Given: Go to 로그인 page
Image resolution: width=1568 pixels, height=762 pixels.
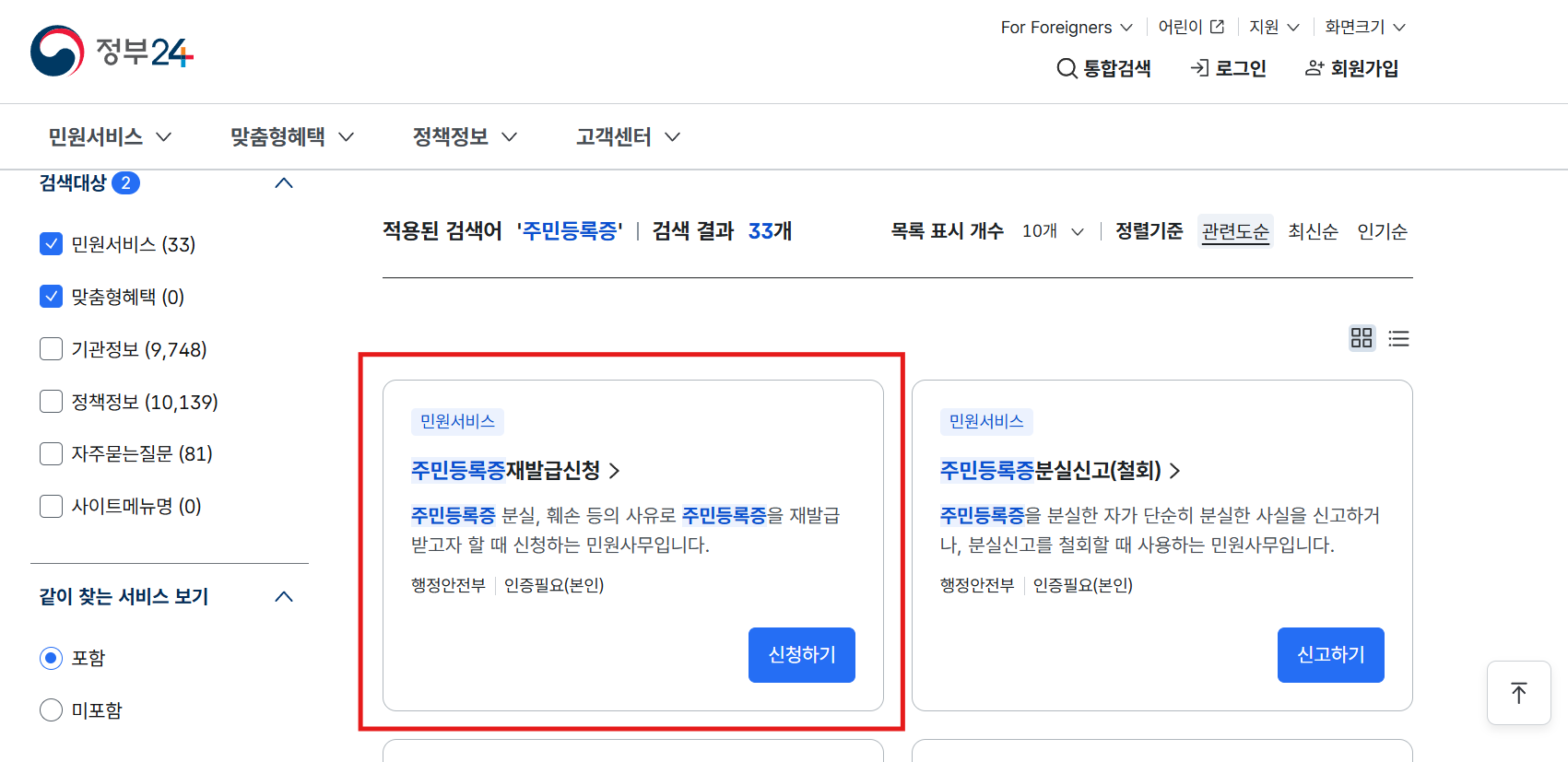Looking at the screenshot, I should (x=1228, y=68).
